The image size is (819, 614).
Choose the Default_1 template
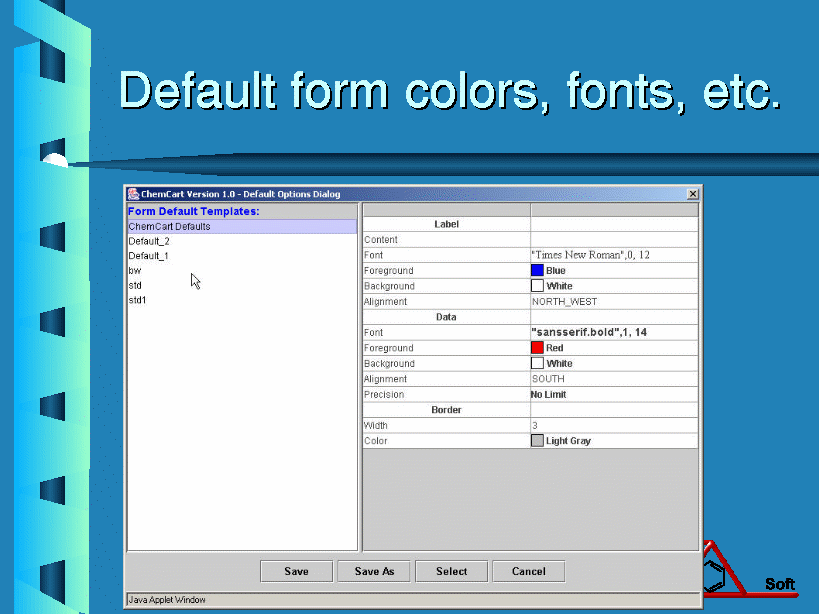pos(242,256)
